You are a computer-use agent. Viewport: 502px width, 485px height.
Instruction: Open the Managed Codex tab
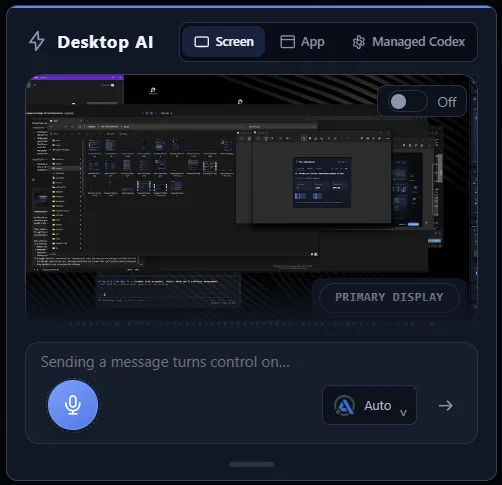coord(408,42)
